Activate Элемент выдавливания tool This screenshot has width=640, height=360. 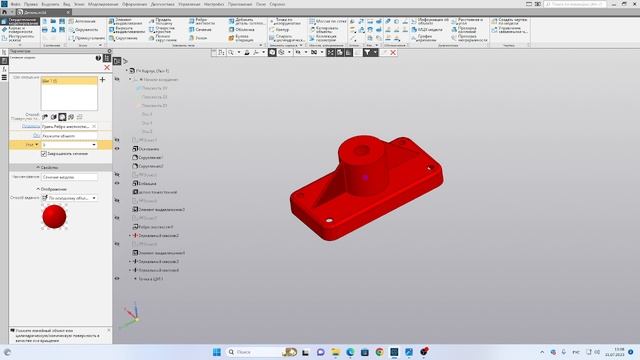pyautogui.click(x=127, y=21)
